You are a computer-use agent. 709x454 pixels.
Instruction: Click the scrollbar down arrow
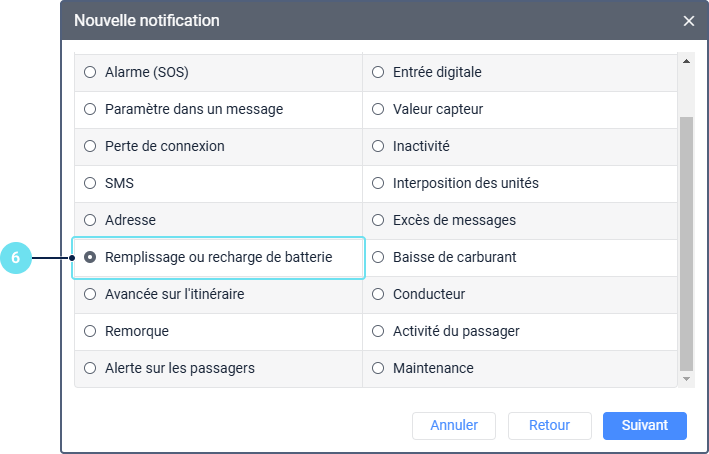(x=686, y=379)
